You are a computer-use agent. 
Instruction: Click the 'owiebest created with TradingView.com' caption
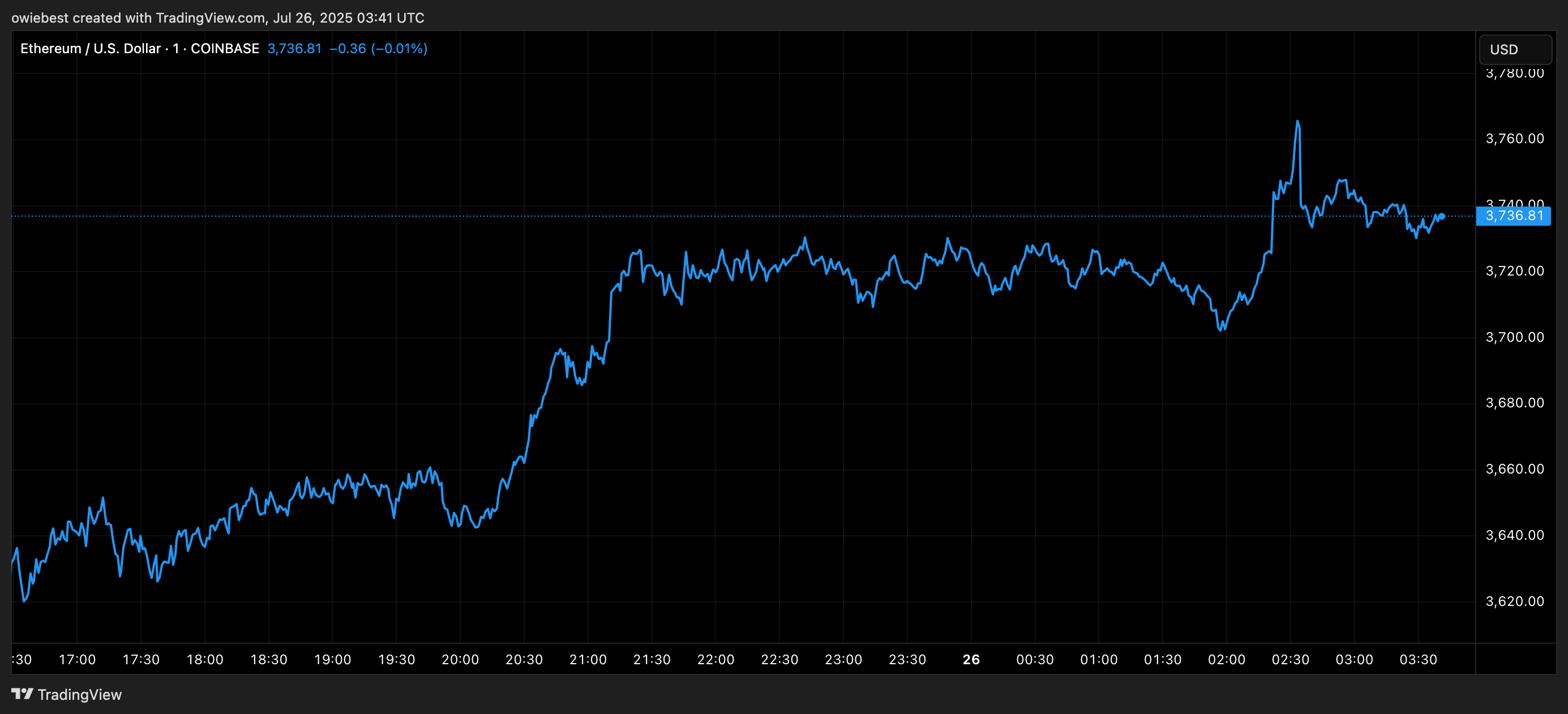click(138, 18)
